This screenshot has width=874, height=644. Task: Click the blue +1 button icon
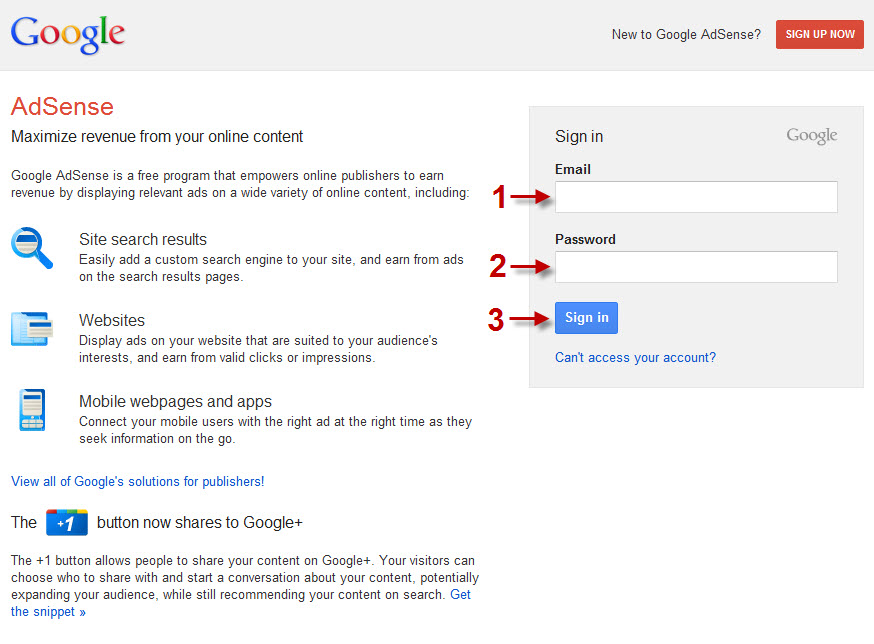click(67, 522)
